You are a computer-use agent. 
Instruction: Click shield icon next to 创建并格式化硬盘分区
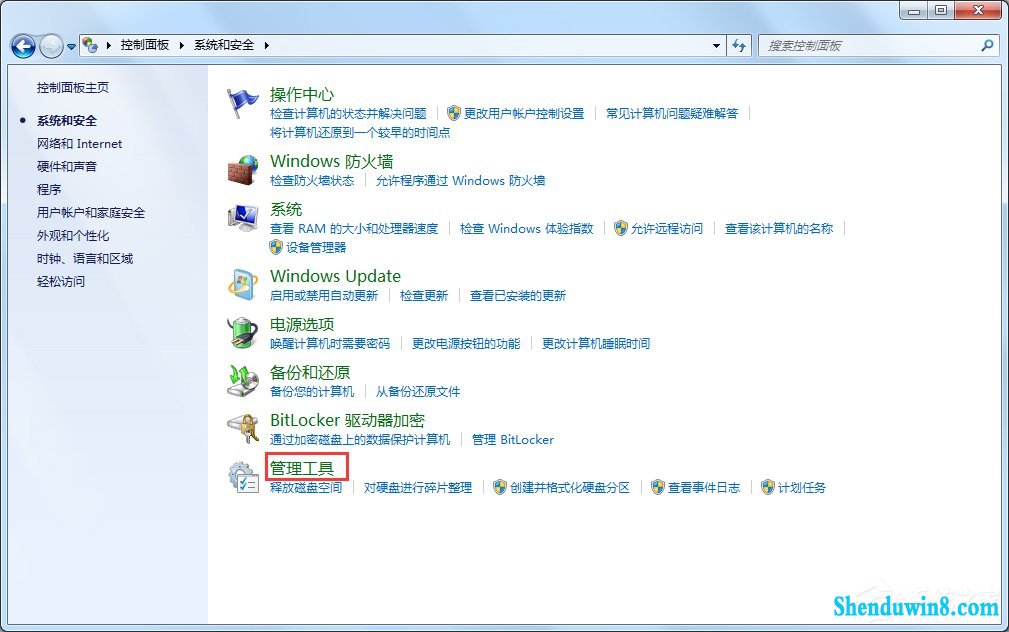(x=500, y=487)
